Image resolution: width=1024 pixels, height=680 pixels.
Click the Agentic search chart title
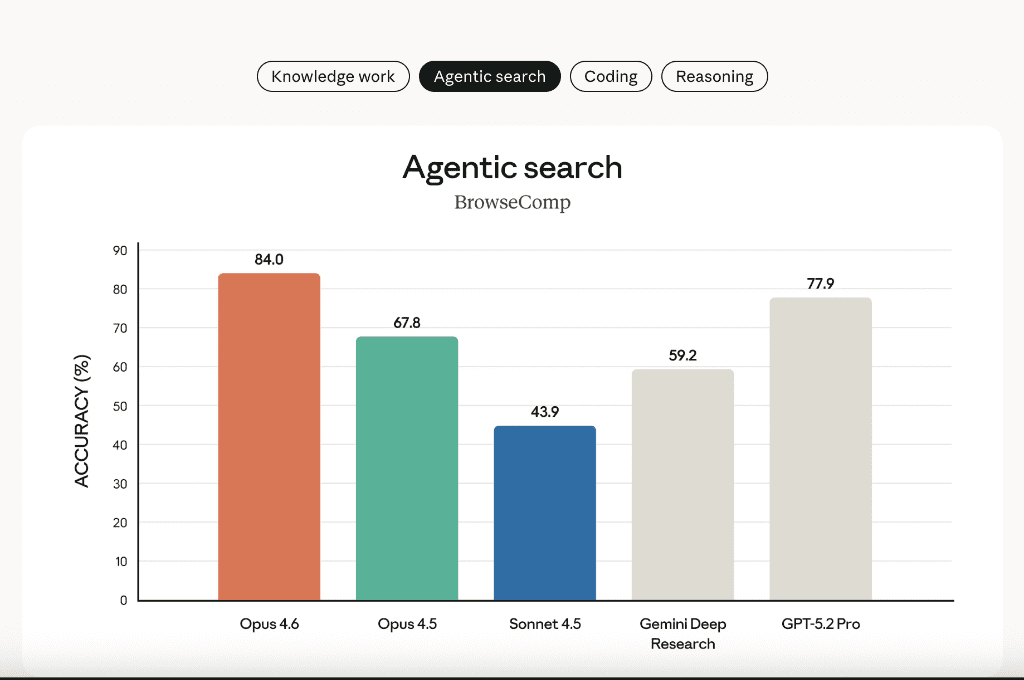(x=511, y=168)
